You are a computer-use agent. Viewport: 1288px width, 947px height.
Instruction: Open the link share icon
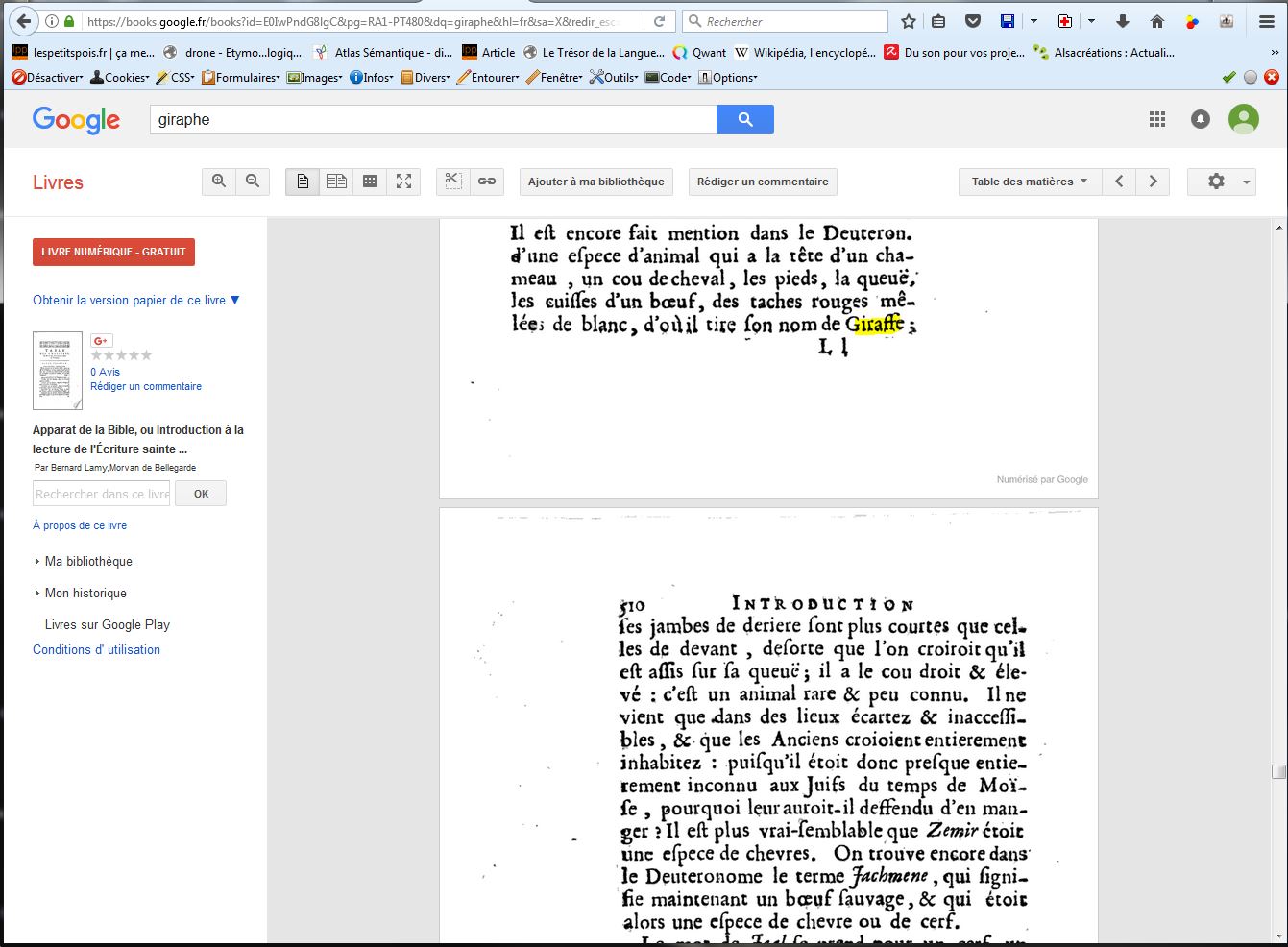(487, 182)
